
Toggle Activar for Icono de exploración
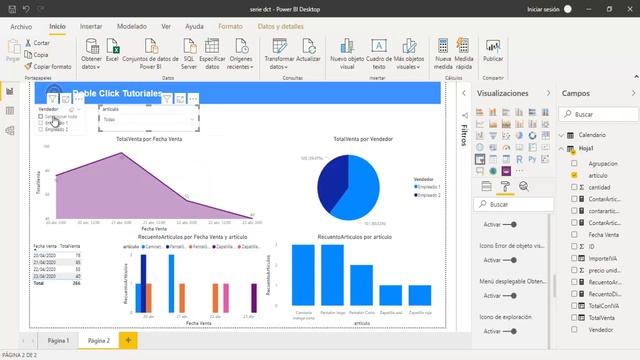coord(510,331)
